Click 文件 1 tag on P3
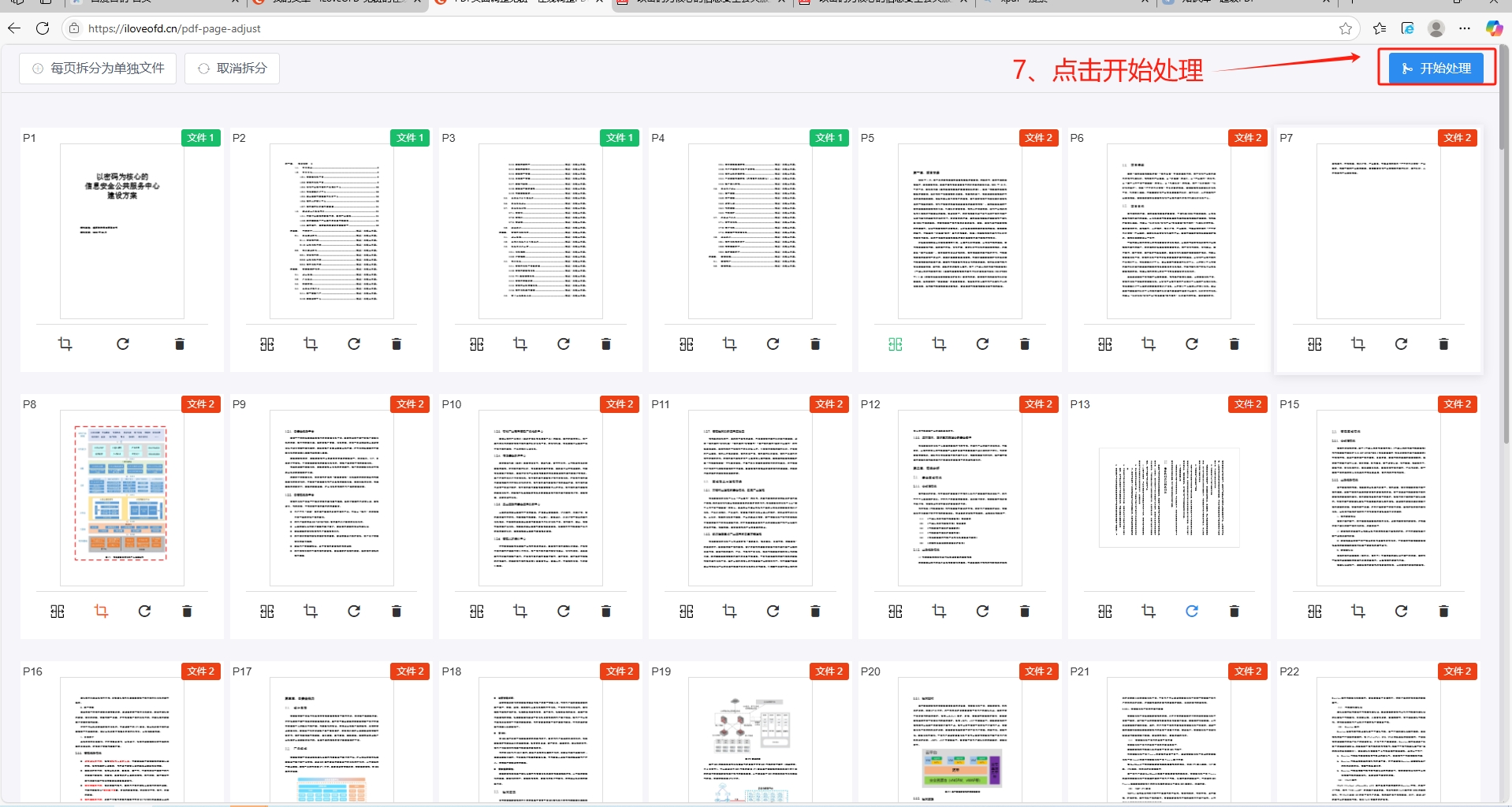The width and height of the screenshot is (1512, 807). tap(620, 137)
